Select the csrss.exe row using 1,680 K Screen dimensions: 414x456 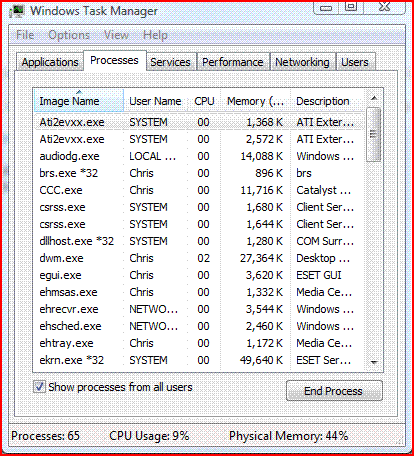click(199, 207)
